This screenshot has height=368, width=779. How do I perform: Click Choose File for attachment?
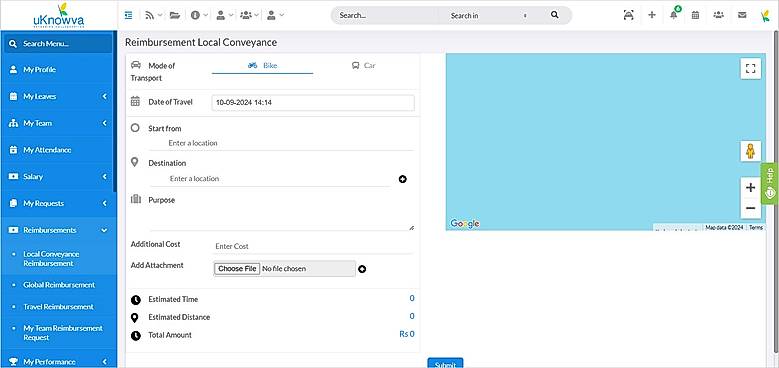[x=237, y=269]
